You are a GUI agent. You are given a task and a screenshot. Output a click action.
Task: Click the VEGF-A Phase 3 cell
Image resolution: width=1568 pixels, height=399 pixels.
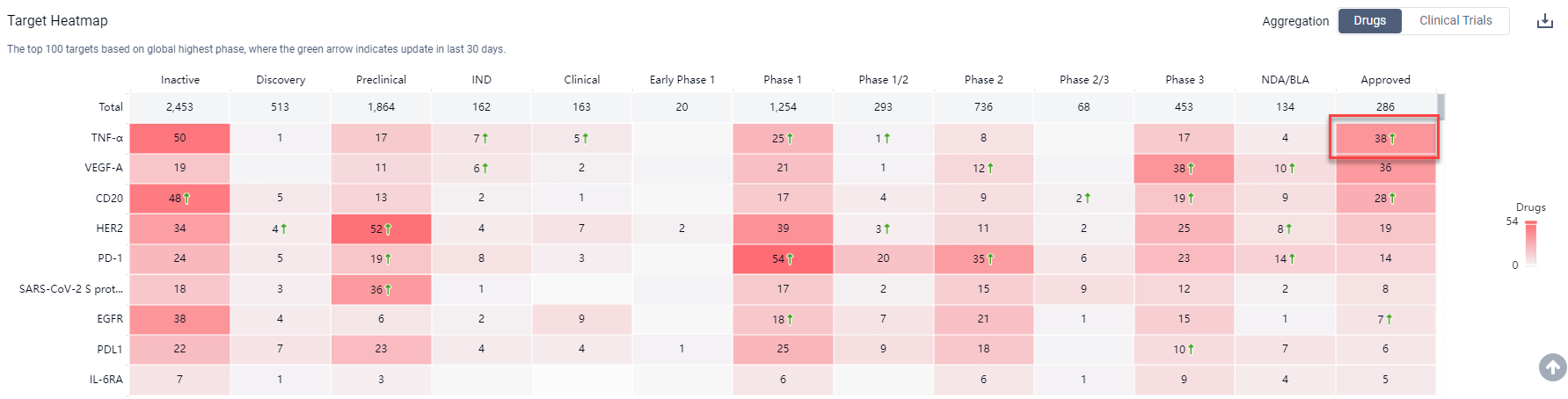point(1184,168)
